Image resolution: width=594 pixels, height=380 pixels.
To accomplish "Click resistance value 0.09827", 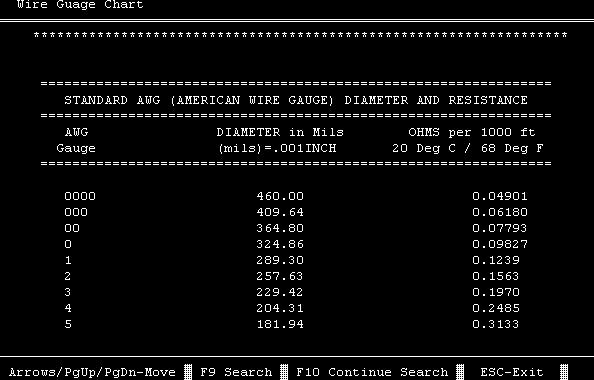I will point(500,244).
